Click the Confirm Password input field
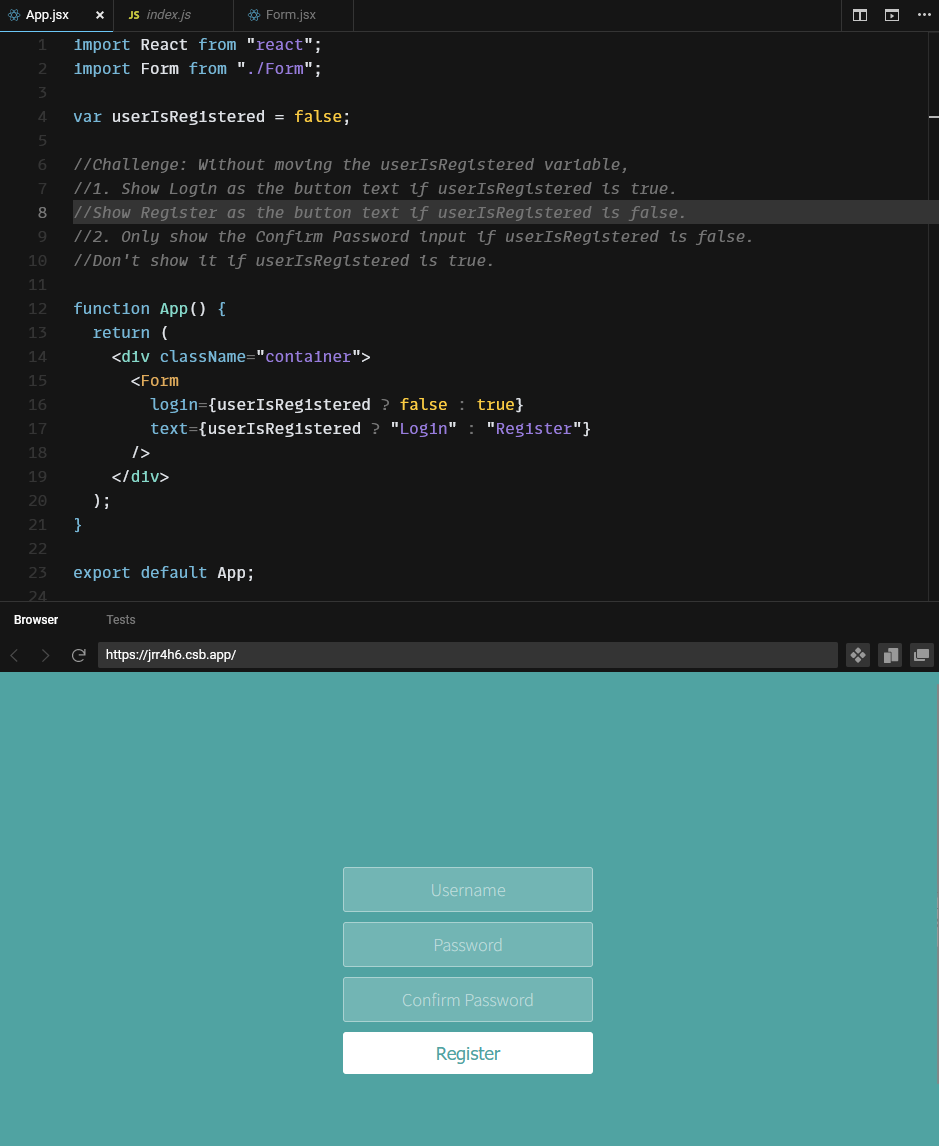 pyautogui.click(x=467, y=999)
